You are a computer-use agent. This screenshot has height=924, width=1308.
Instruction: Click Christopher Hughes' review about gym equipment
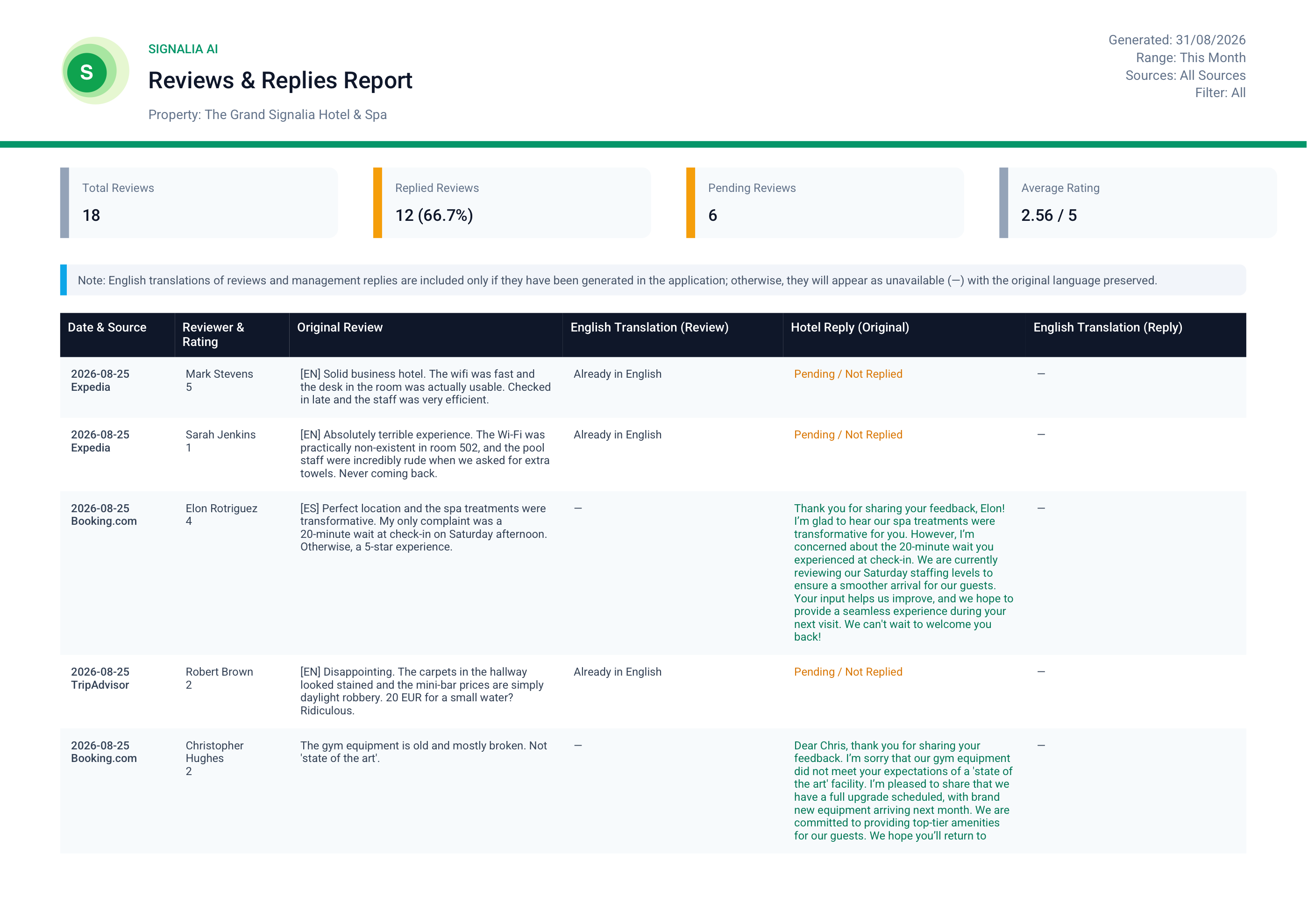pyautogui.click(x=424, y=752)
